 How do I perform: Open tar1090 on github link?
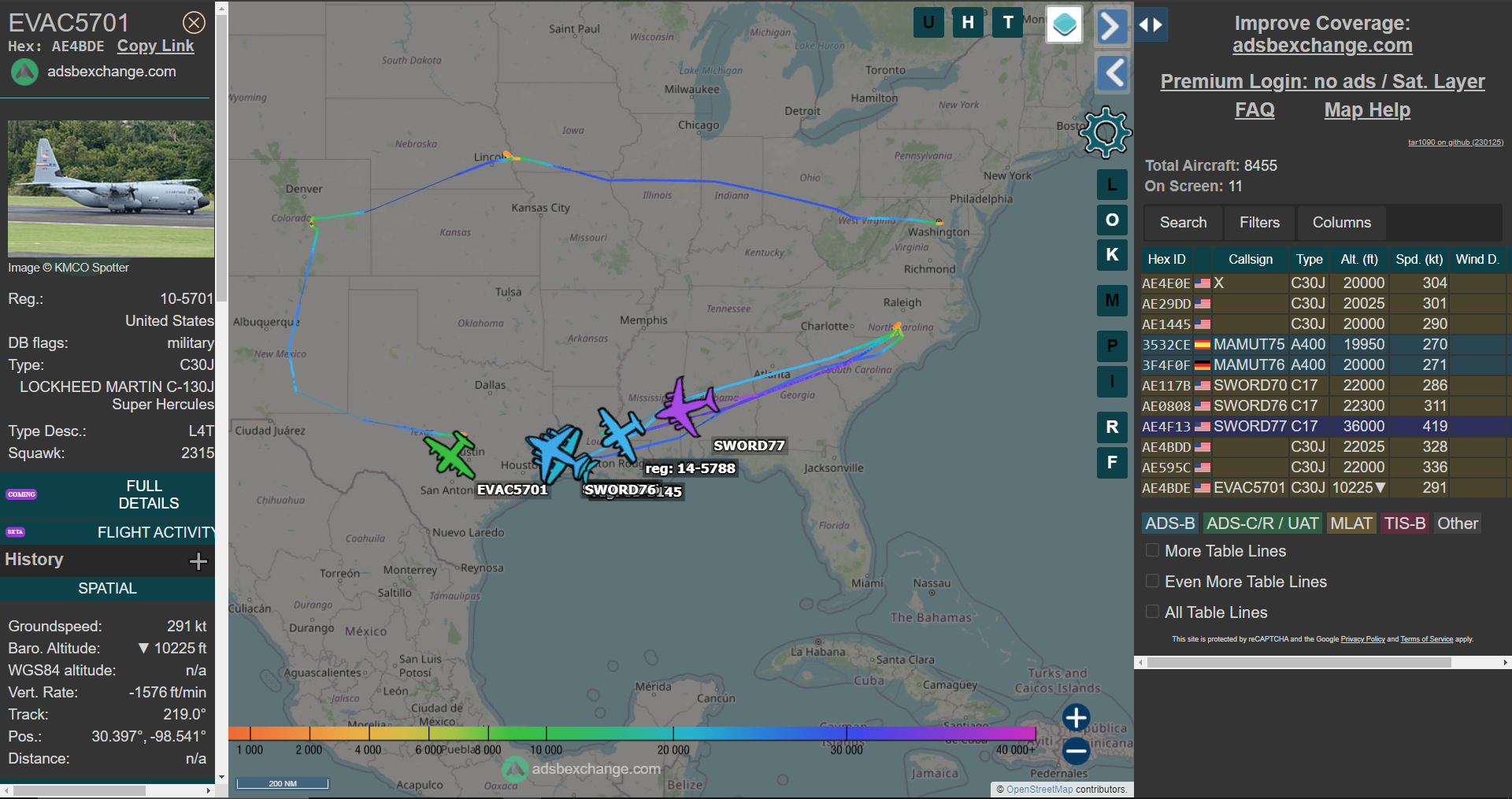pos(1455,142)
